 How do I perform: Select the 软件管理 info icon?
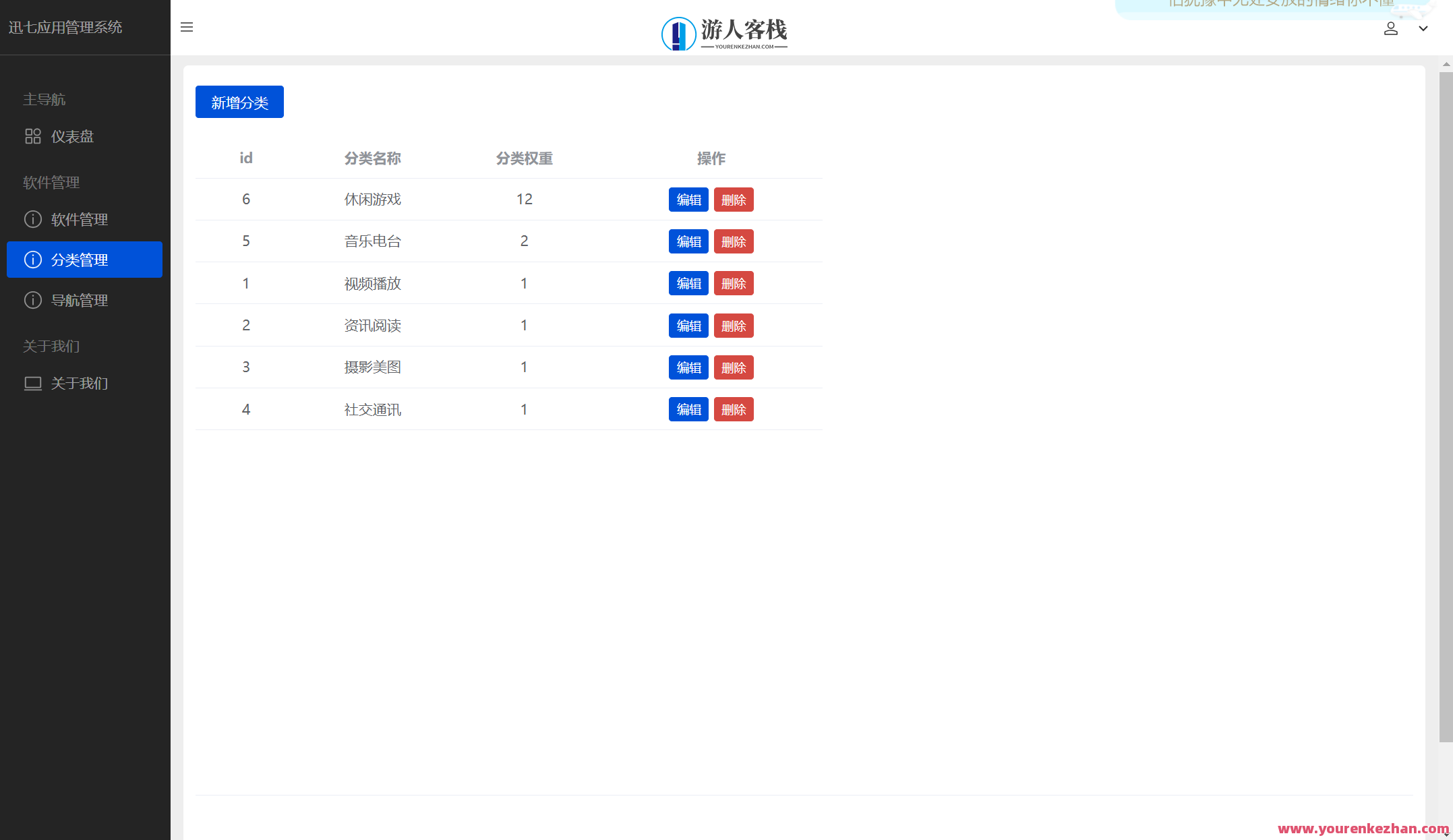[x=32, y=219]
